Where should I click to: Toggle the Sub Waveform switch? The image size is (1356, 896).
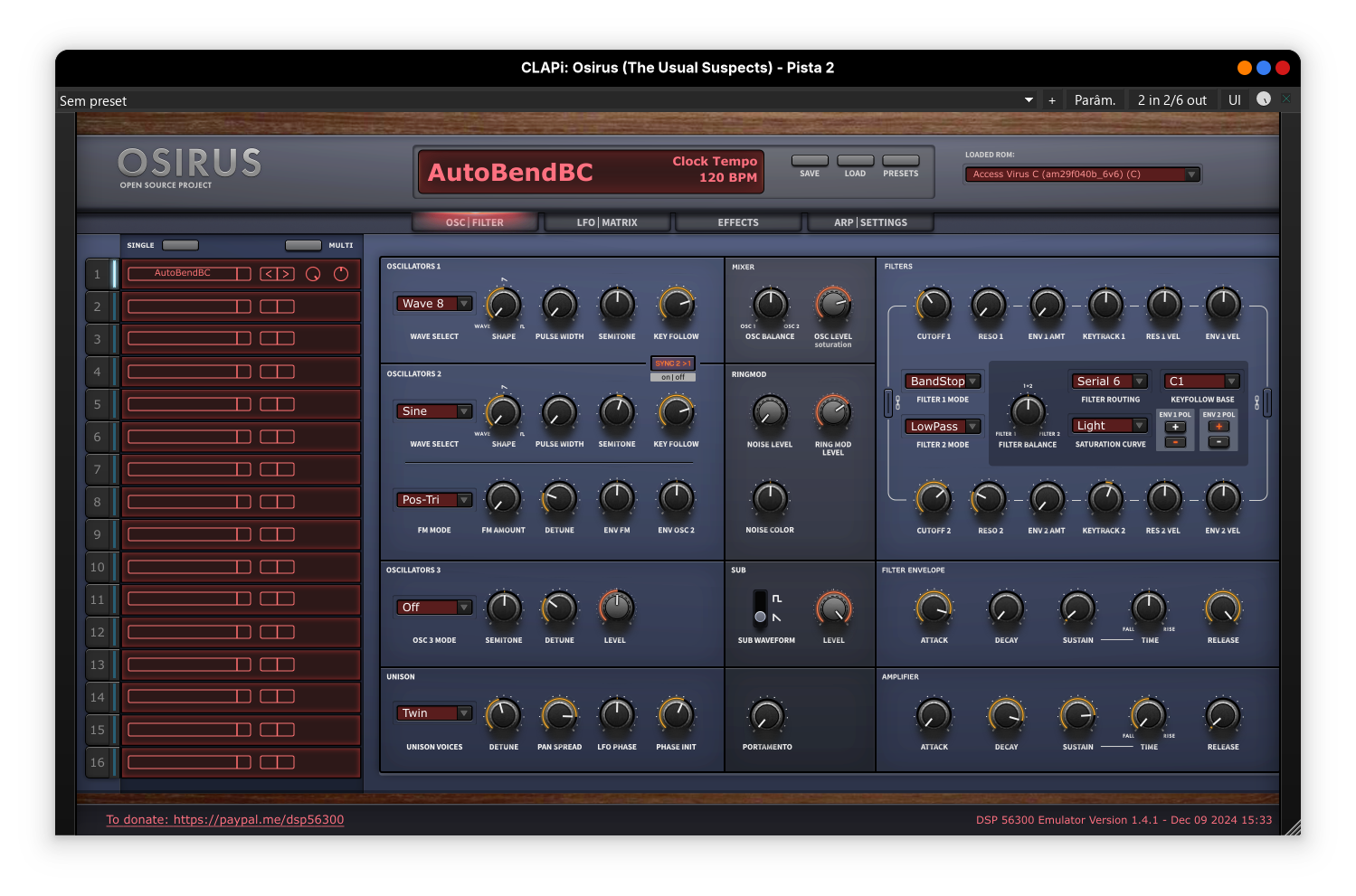click(x=760, y=608)
